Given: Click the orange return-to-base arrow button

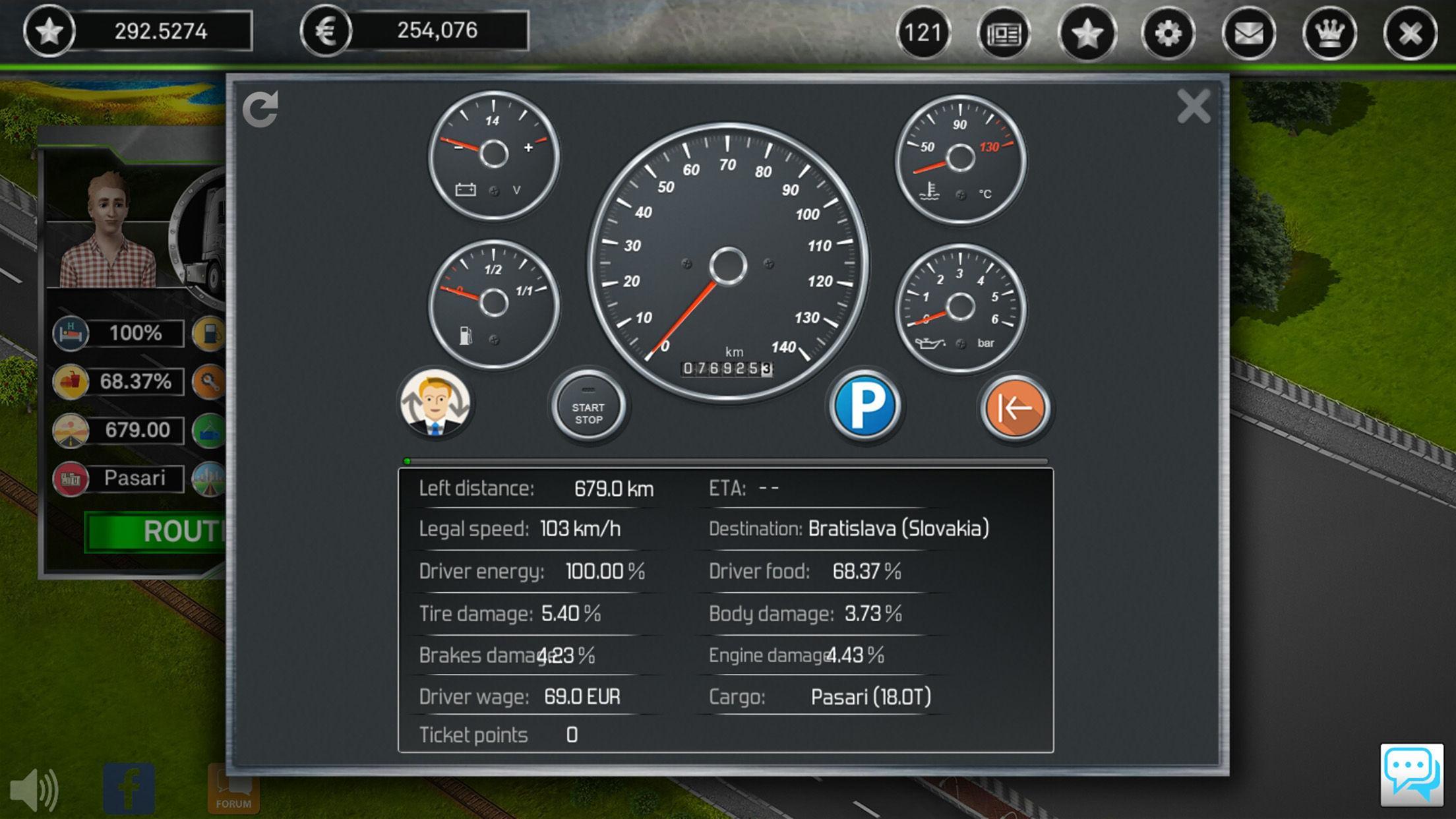Looking at the screenshot, I should (1014, 408).
